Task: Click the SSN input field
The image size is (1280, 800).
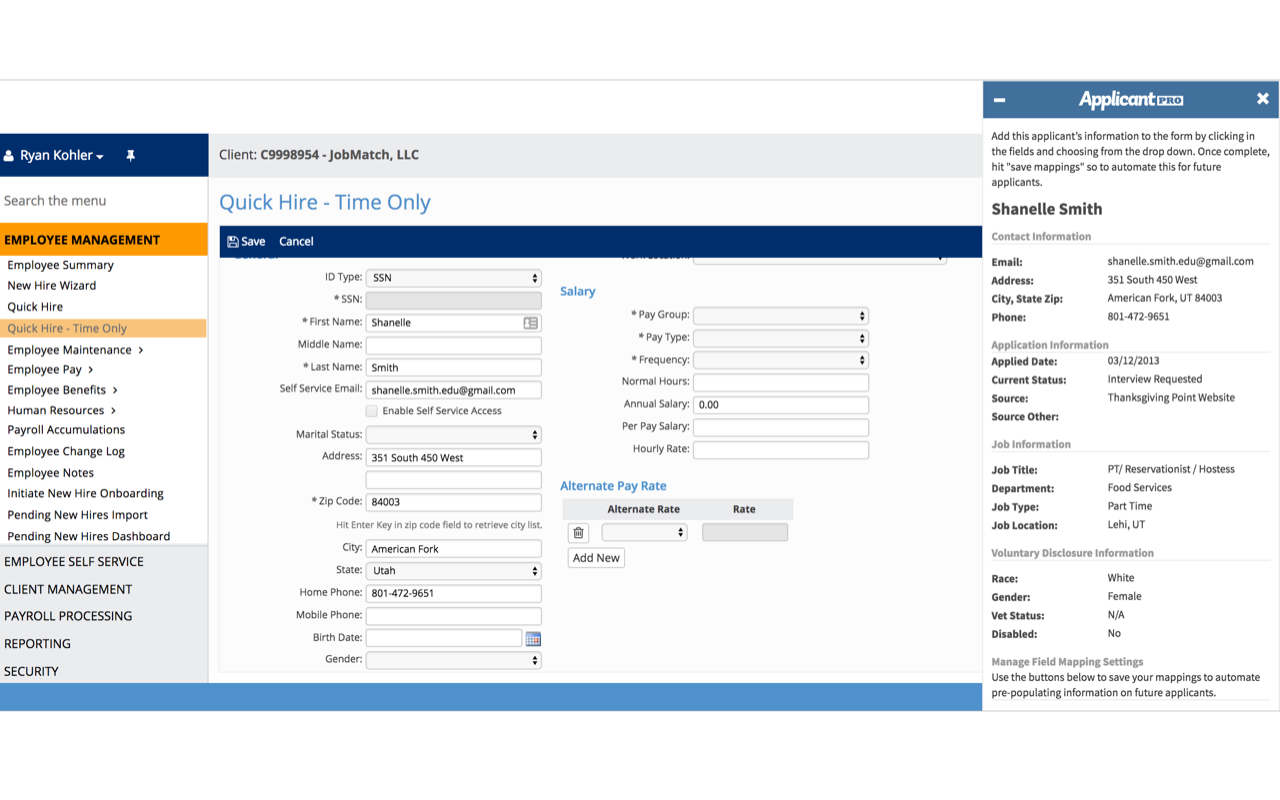Action: pos(453,300)
